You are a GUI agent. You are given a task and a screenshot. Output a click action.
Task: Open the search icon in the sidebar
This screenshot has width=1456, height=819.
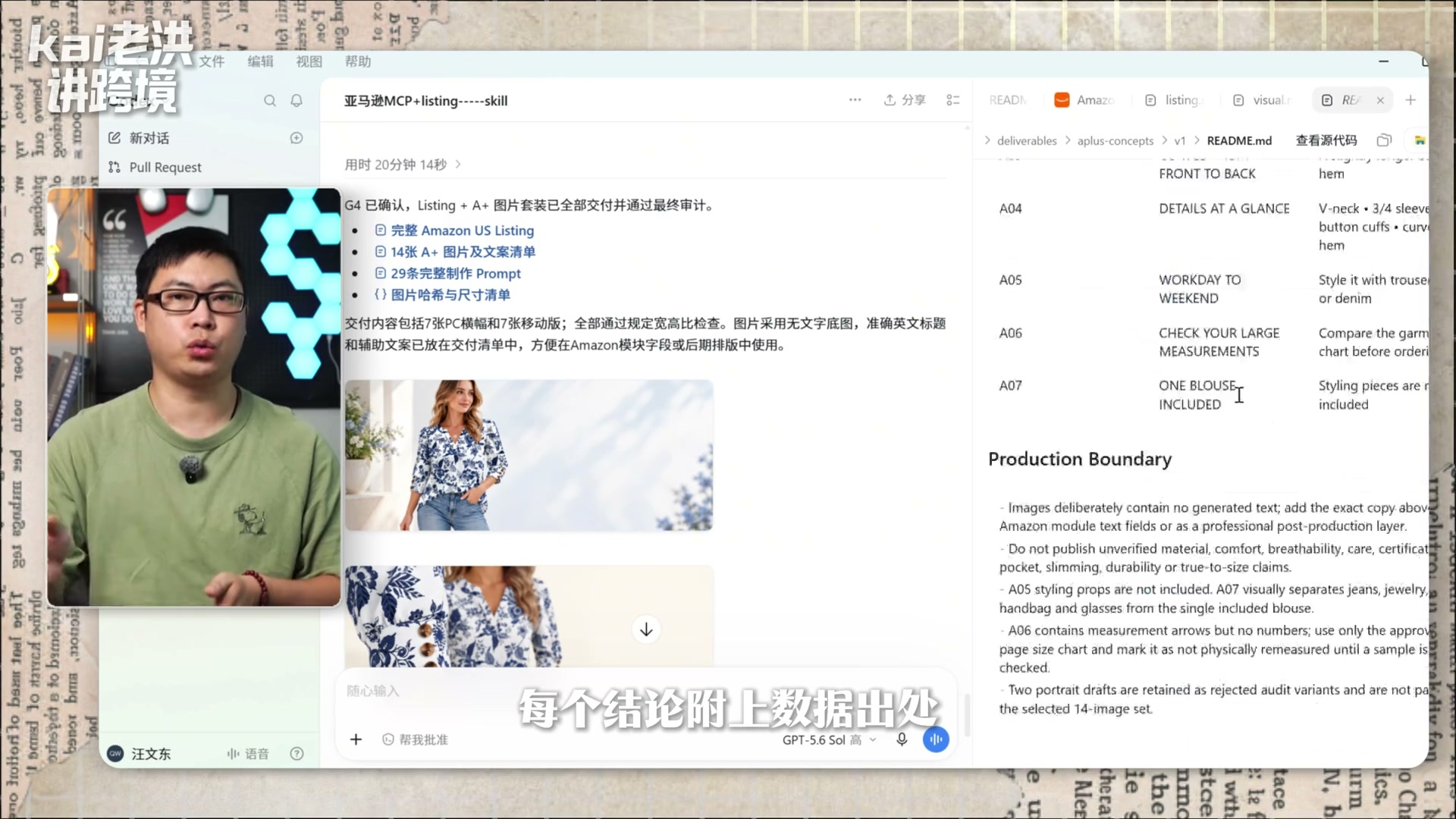click(x=270, y=101)
